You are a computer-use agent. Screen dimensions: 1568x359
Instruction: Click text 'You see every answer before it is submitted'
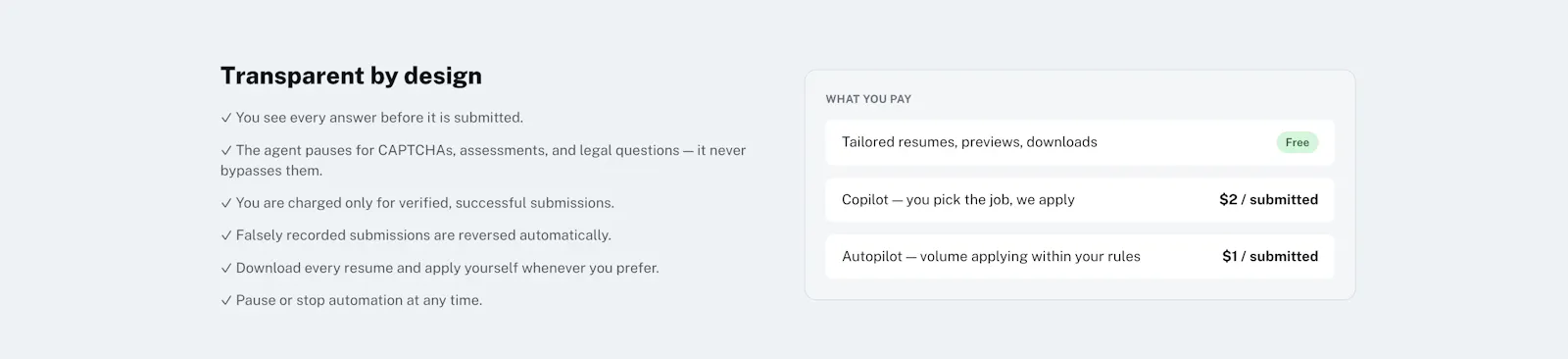click(378, 118)
